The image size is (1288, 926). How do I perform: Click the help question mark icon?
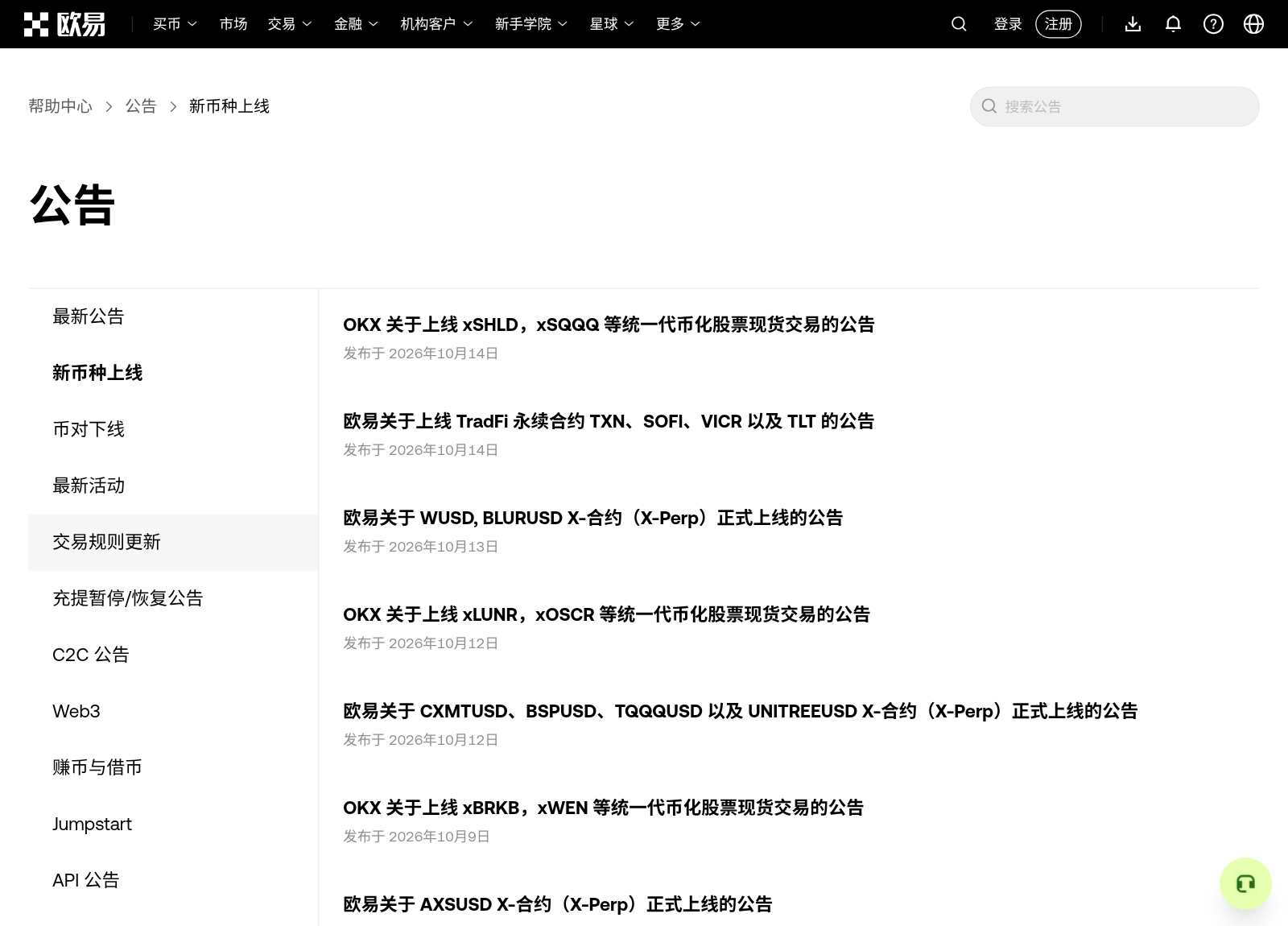(1213, 24)
